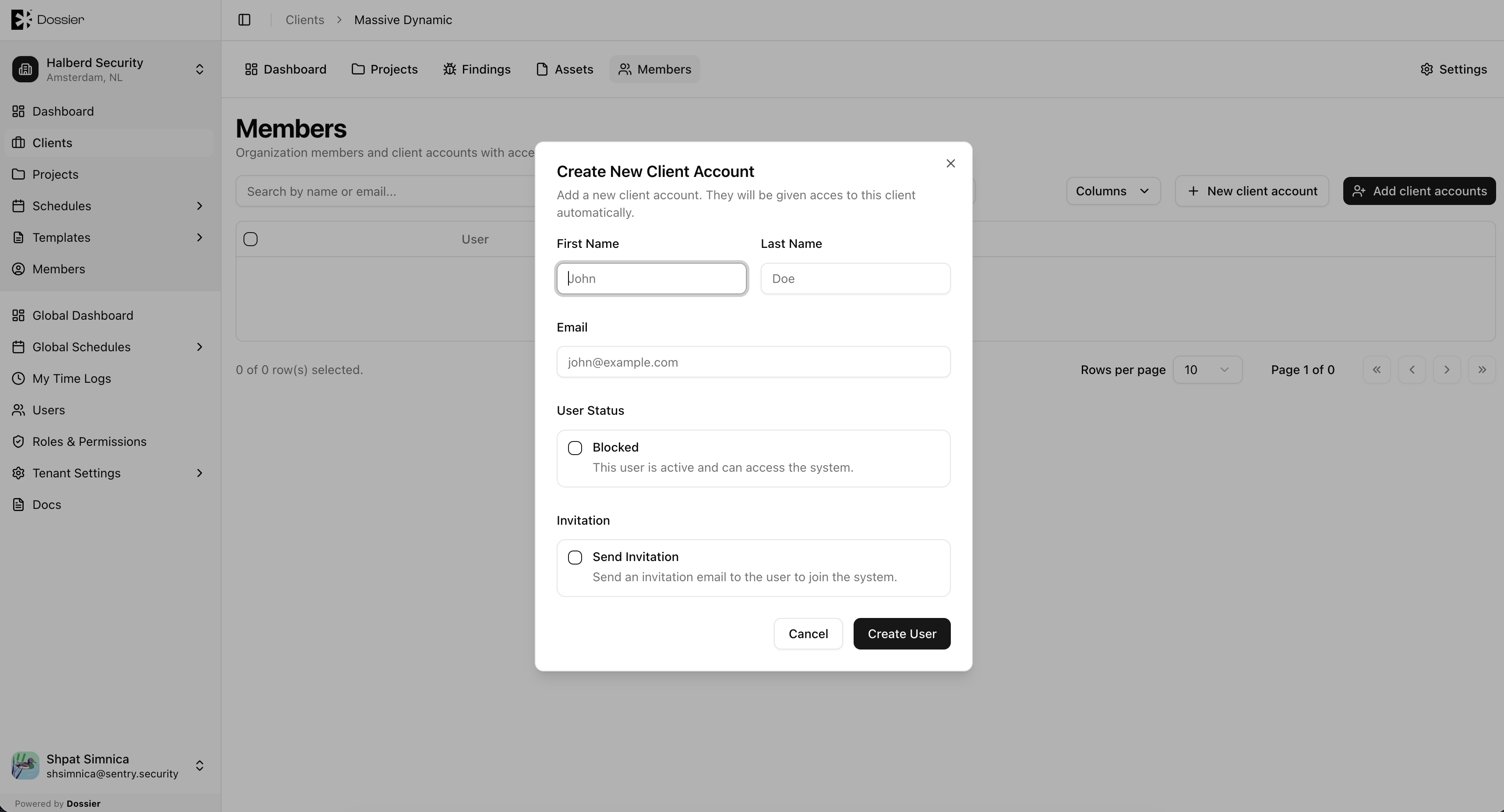Click the Clients breadcrumb link
The height and width of the screenshot is (812, 1504).
[305, 20]
